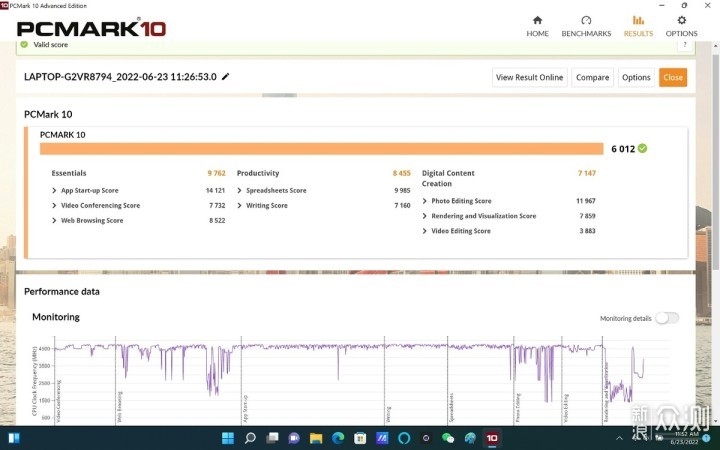
Task: Open taskbar Search magnifier
Action: [x=250, y=438]
